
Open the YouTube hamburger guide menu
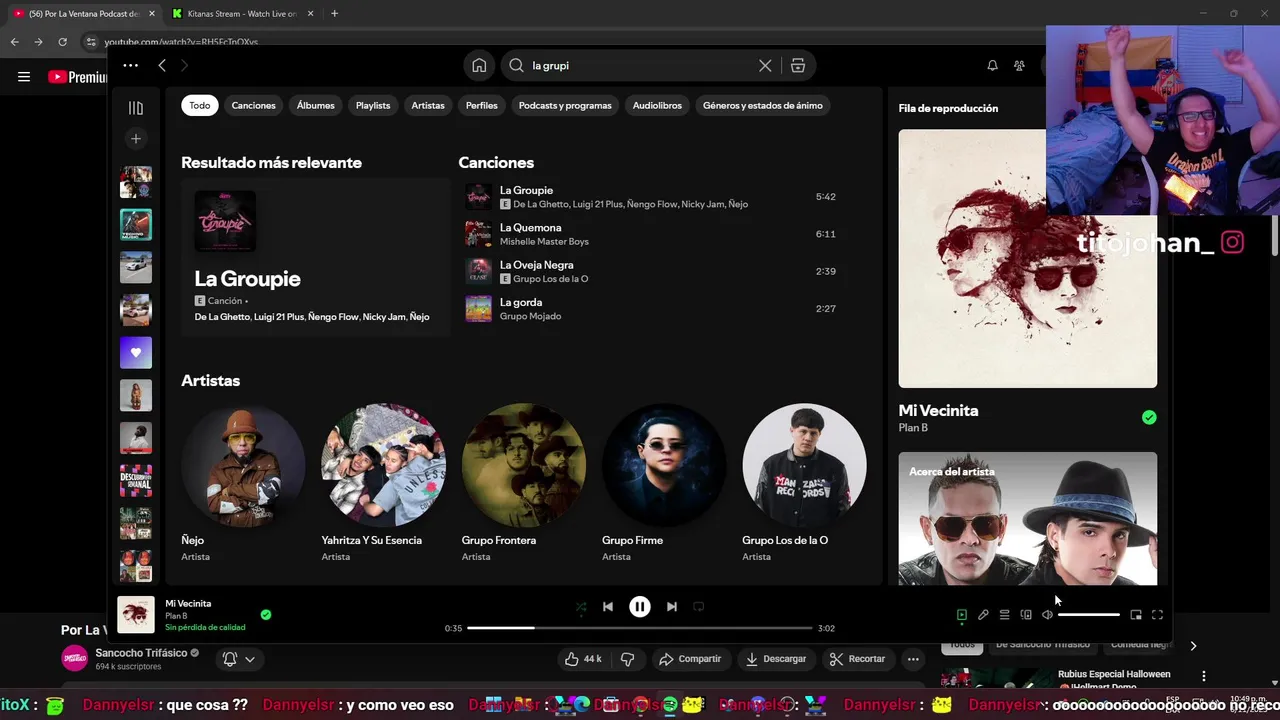pyautogui.click(x=24, y=77)
